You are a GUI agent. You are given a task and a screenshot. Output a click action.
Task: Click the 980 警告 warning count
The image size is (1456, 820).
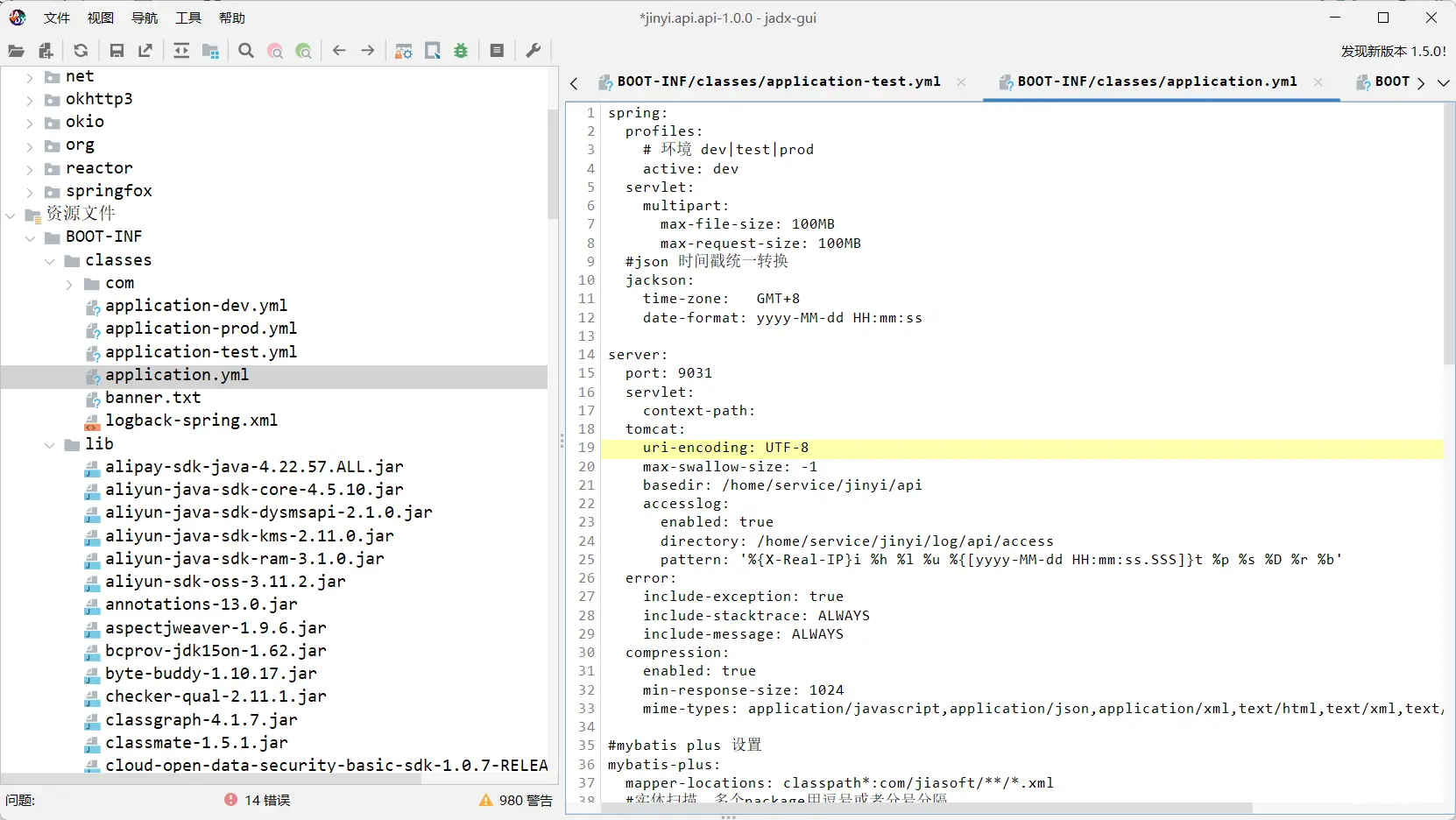tap(526, 800)
